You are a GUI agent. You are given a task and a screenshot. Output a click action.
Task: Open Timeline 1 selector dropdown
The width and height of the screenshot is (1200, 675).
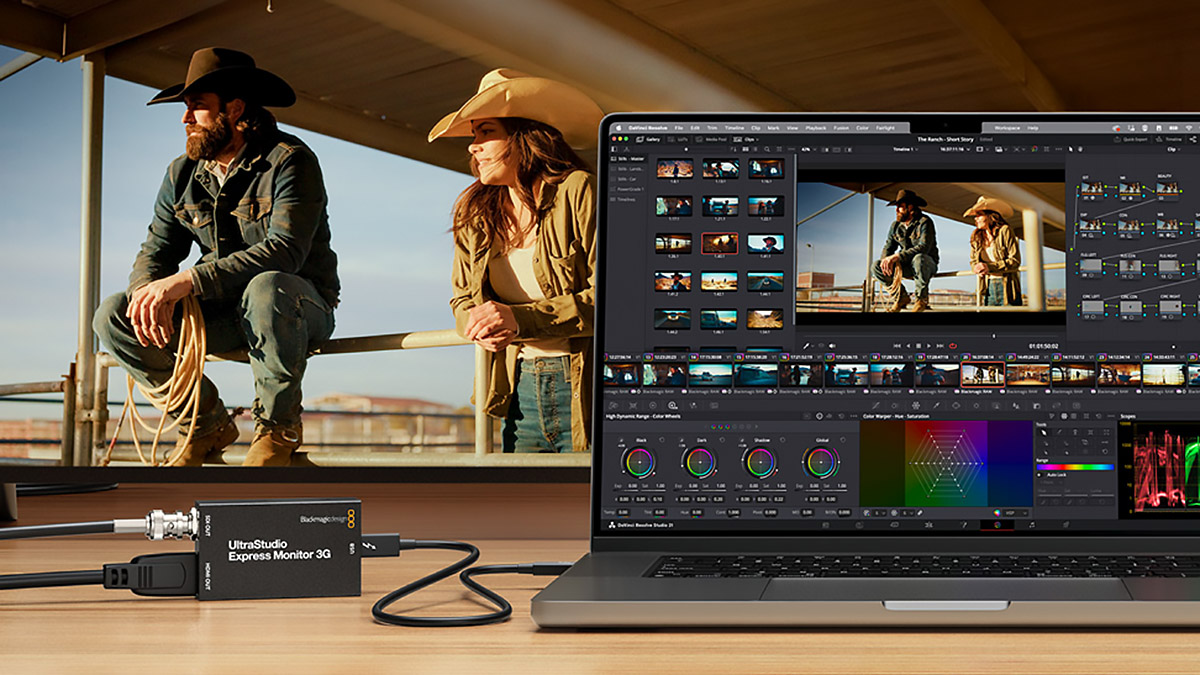pyautogui.click(x=905, y=149)
